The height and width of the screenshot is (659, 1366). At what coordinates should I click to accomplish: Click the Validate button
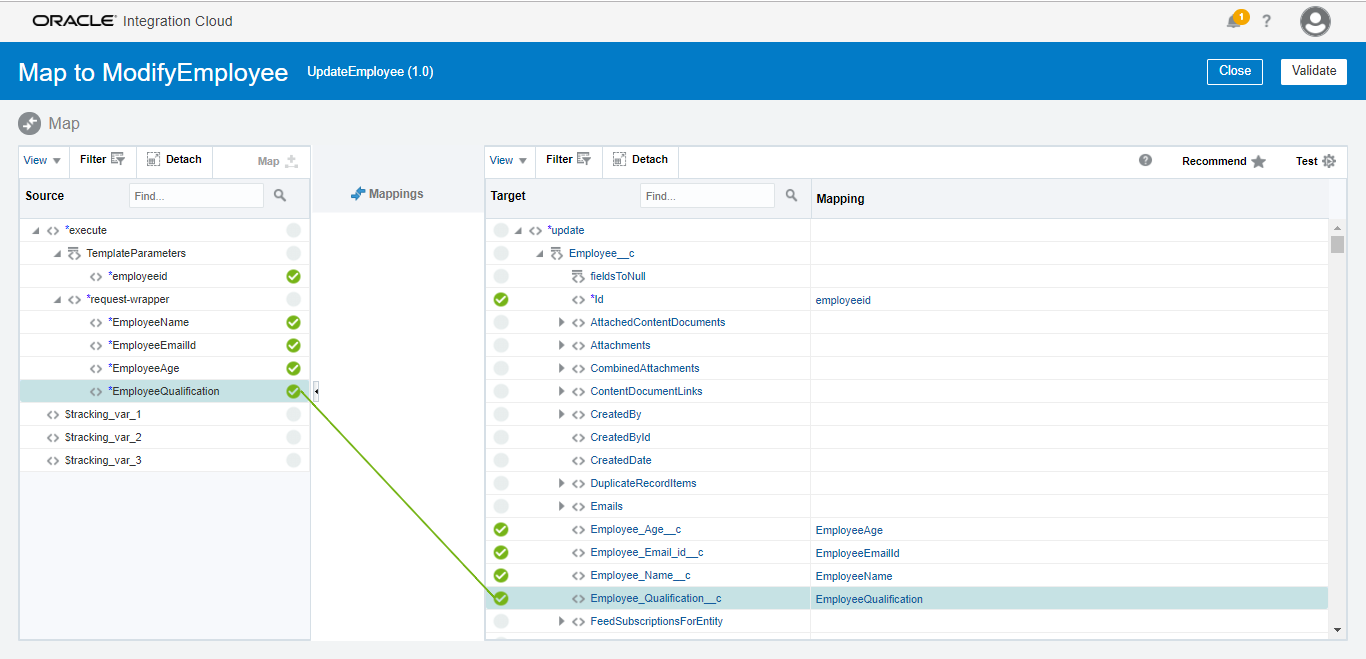pos(1314,71)
